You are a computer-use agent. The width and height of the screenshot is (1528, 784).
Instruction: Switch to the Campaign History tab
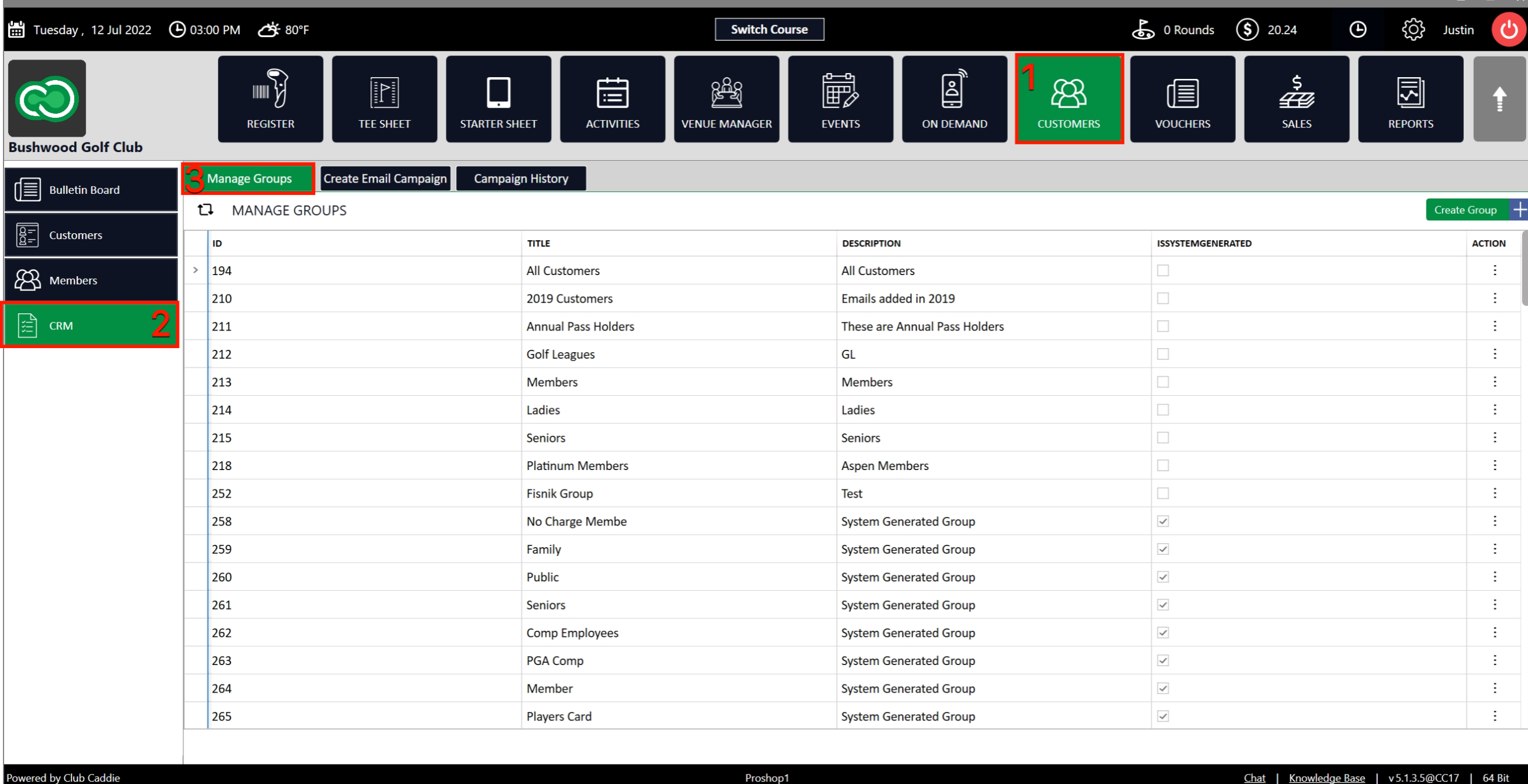(x=521, y=178)
